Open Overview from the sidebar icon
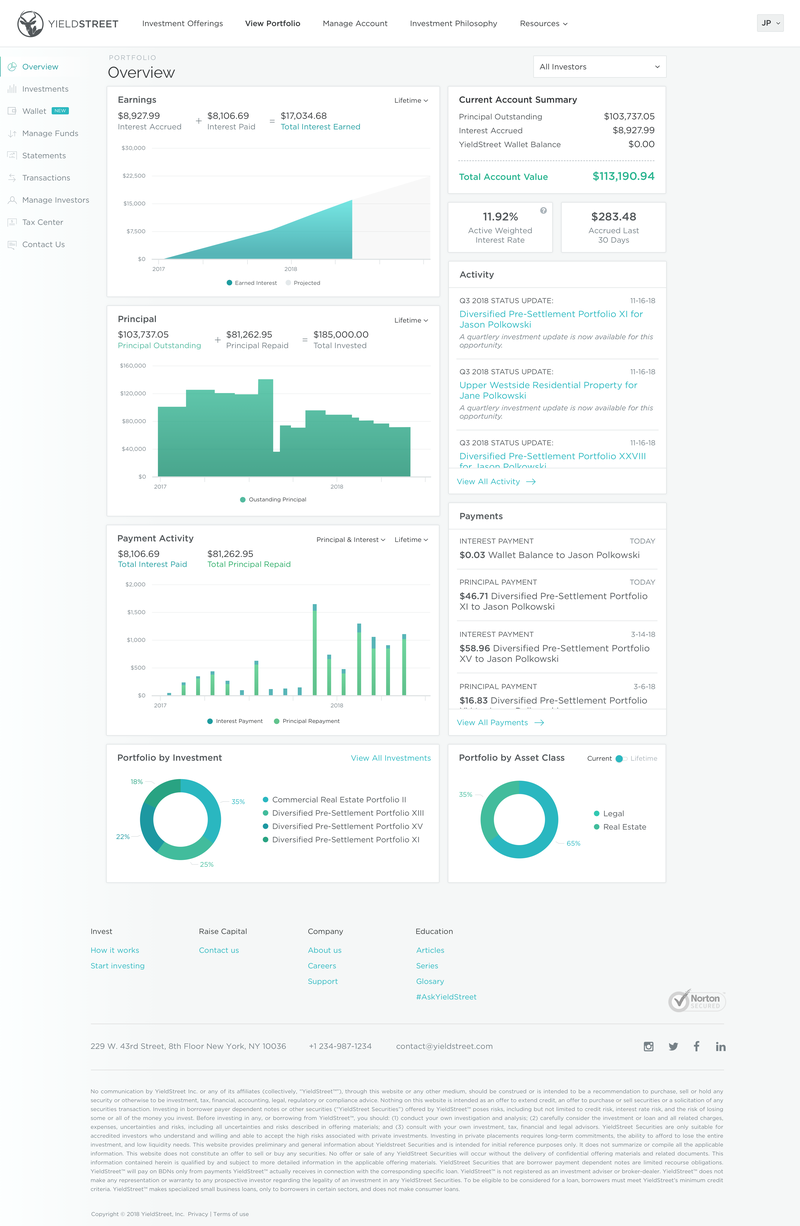 tap(12, 67)
